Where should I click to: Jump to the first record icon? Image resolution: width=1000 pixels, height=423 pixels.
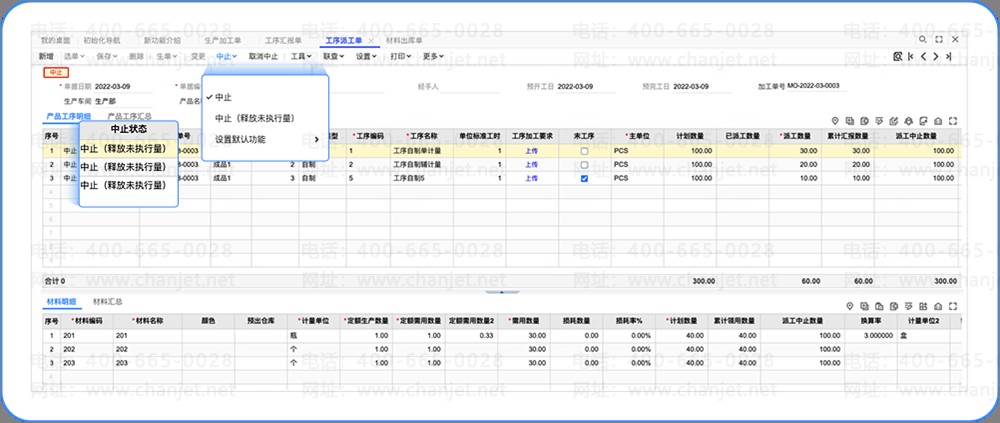tap(910, 57)
